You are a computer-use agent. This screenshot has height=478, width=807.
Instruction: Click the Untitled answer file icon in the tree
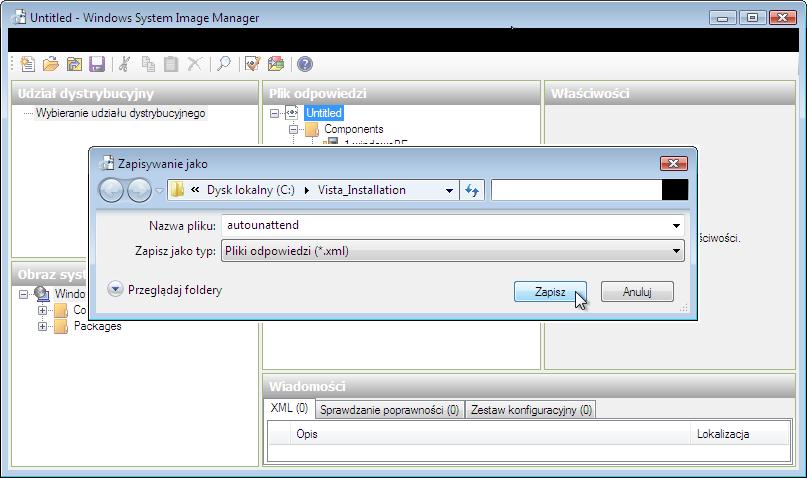[x=292, y=113]
